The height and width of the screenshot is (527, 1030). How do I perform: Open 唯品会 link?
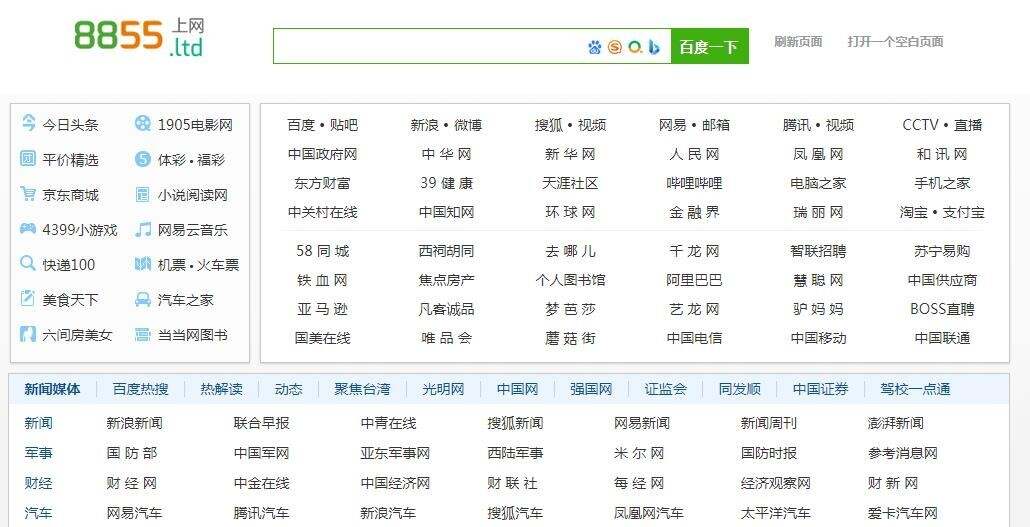click(x=446, y=338)
